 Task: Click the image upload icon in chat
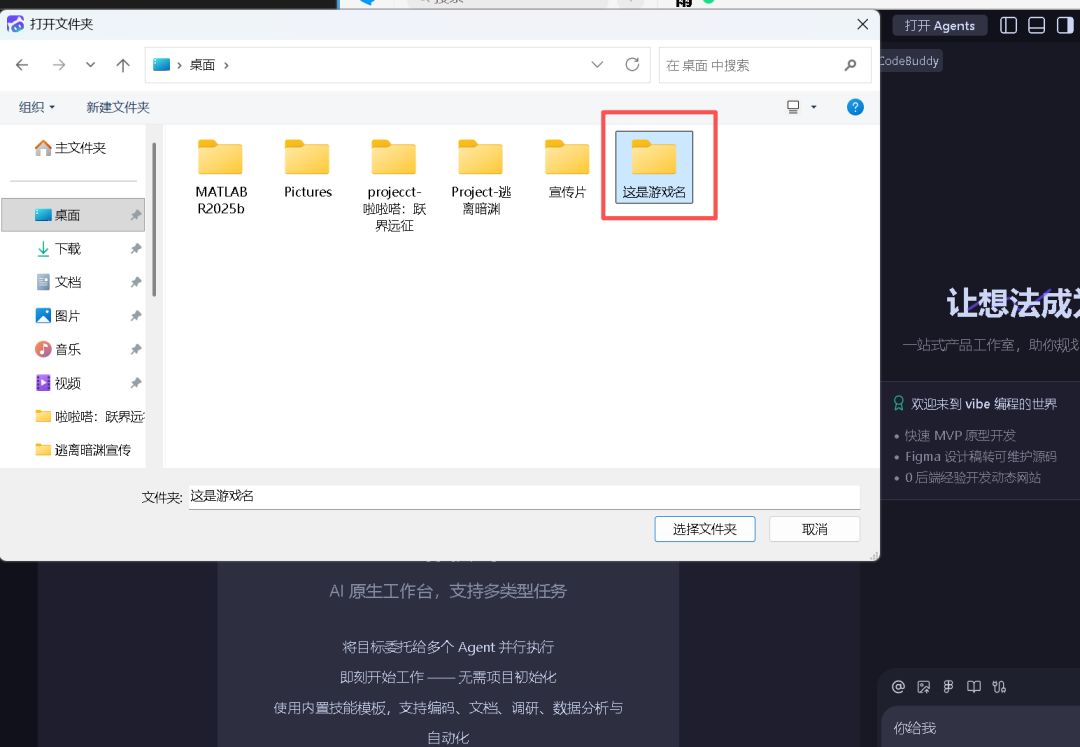(924, 686)
